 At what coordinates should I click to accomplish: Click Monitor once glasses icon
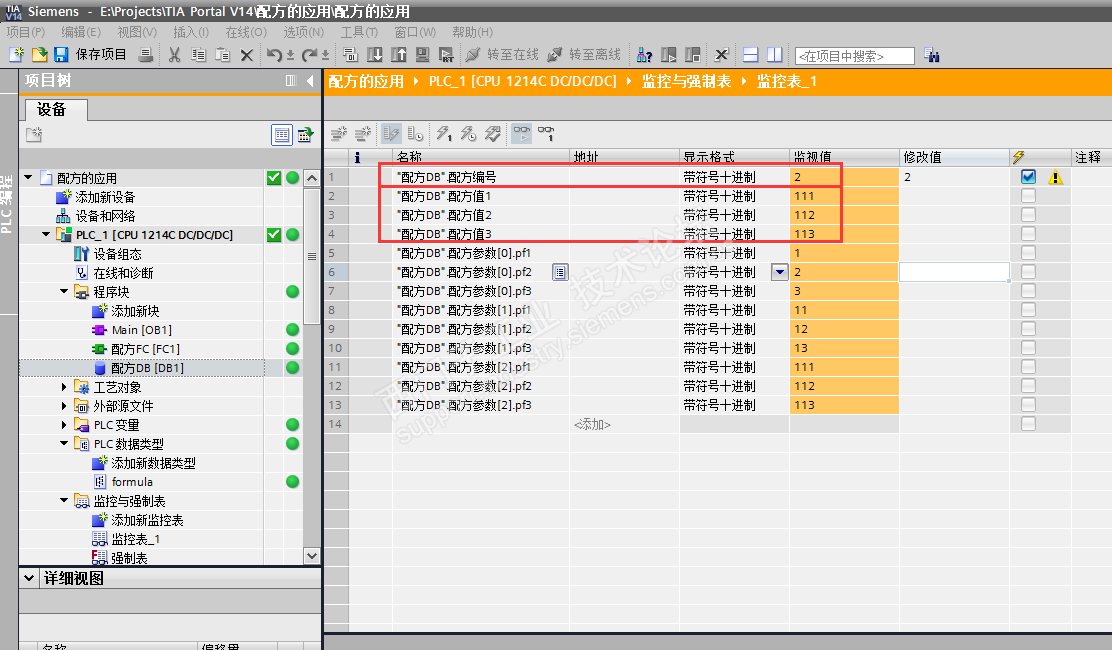(546, 133)
